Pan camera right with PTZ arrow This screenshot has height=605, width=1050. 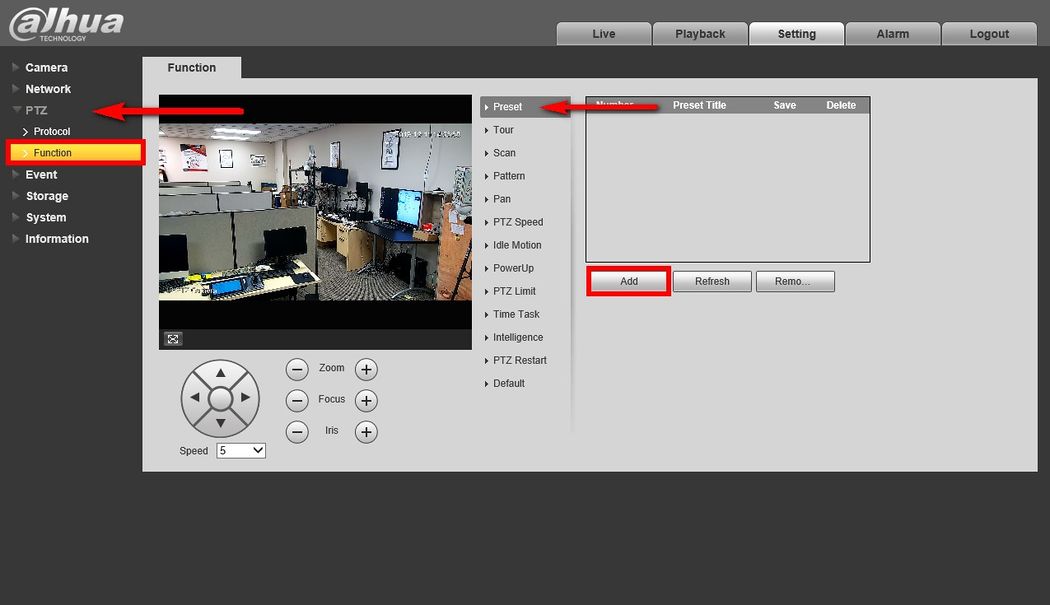[x=246, y=398]
